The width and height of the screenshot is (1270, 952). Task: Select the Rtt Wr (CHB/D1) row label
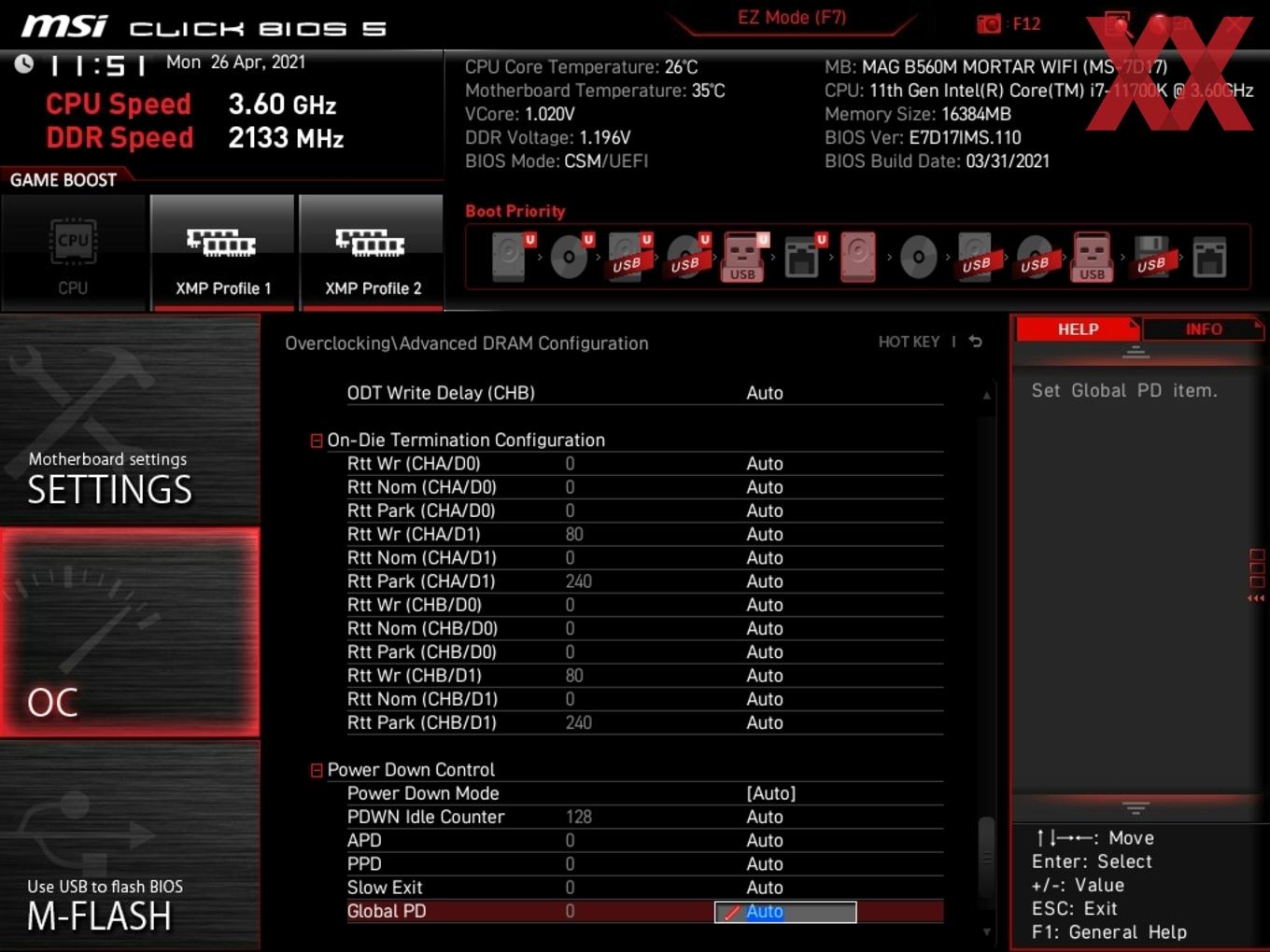[415, 675]
